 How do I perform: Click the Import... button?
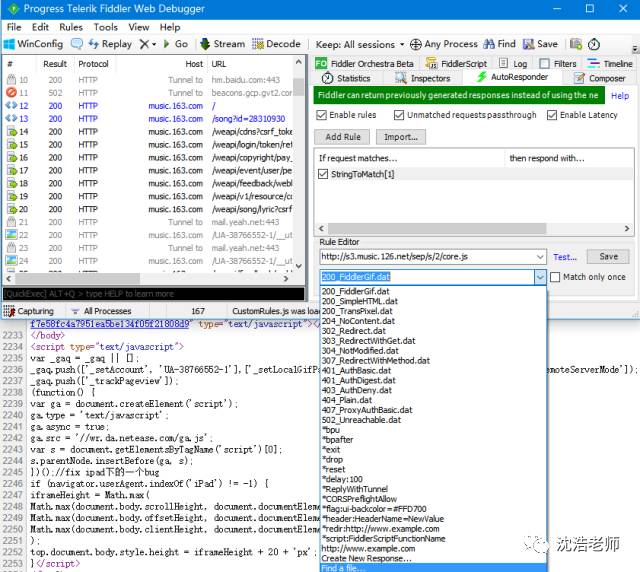pos(400,137)
